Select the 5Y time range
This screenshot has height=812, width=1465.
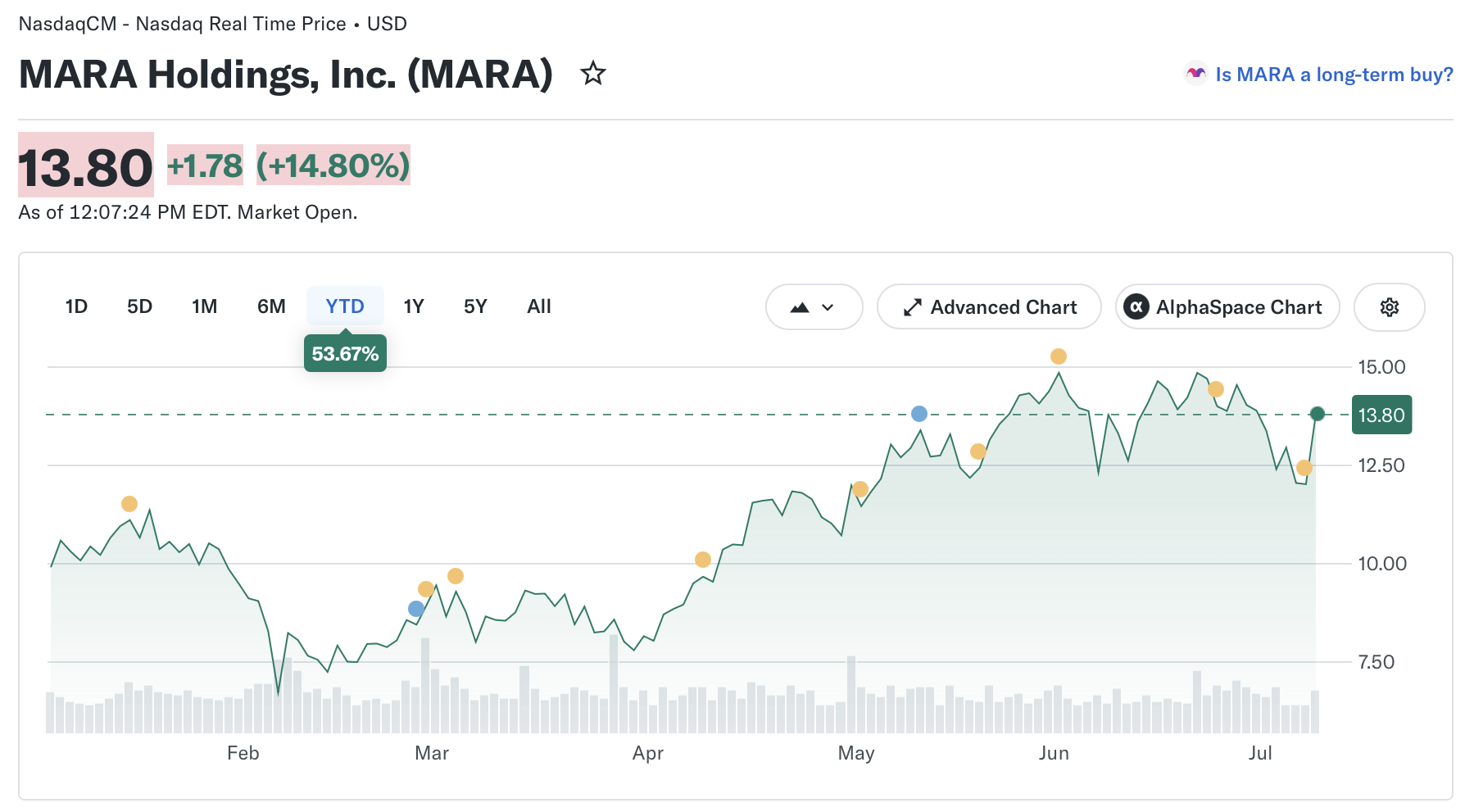pos(475,306)
